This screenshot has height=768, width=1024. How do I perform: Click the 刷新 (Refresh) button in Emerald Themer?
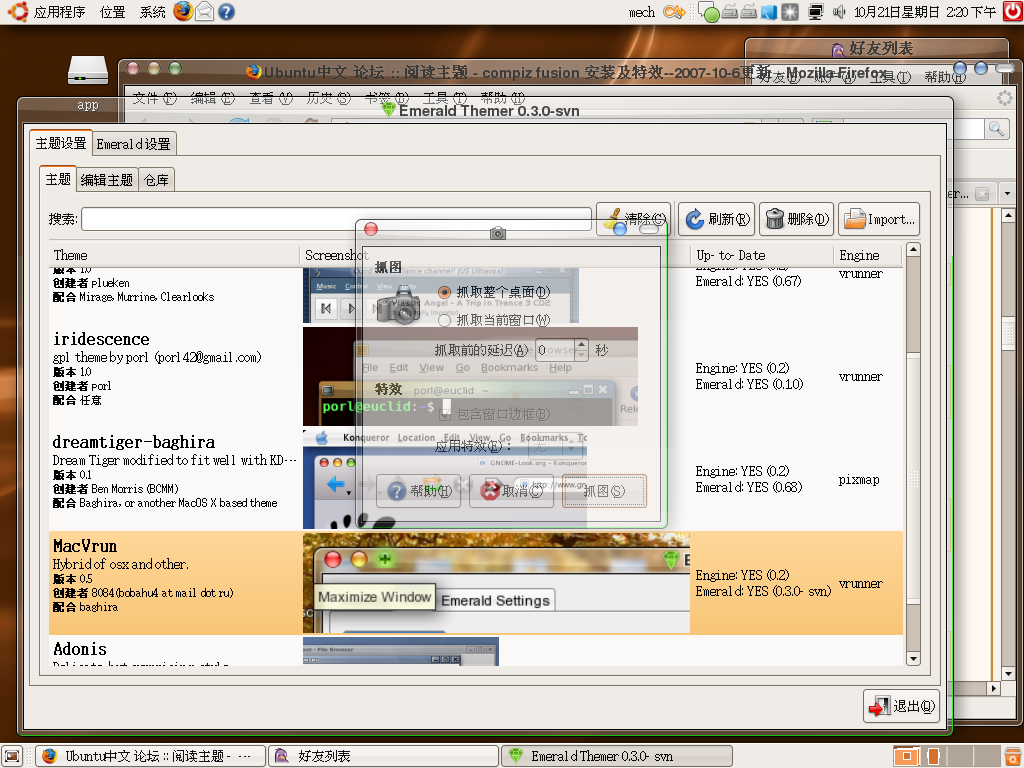click(716, 219)
